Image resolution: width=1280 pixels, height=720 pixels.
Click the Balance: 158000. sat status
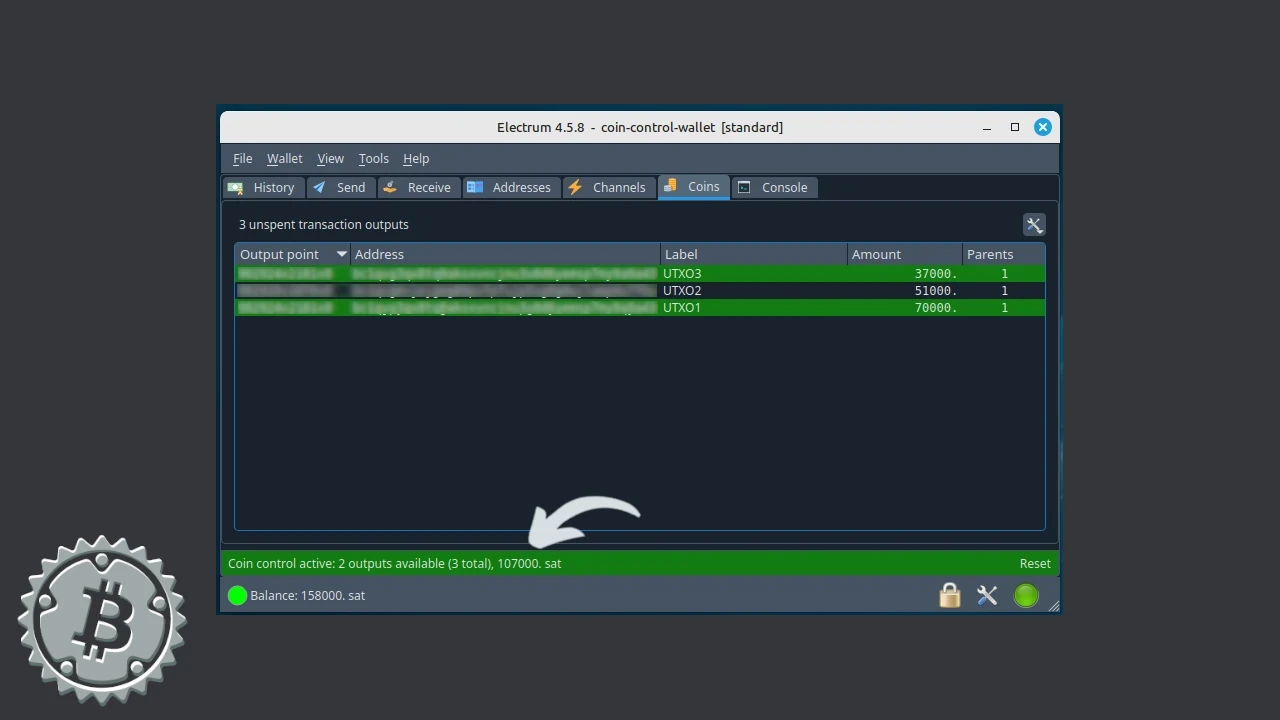coord(307,595)
